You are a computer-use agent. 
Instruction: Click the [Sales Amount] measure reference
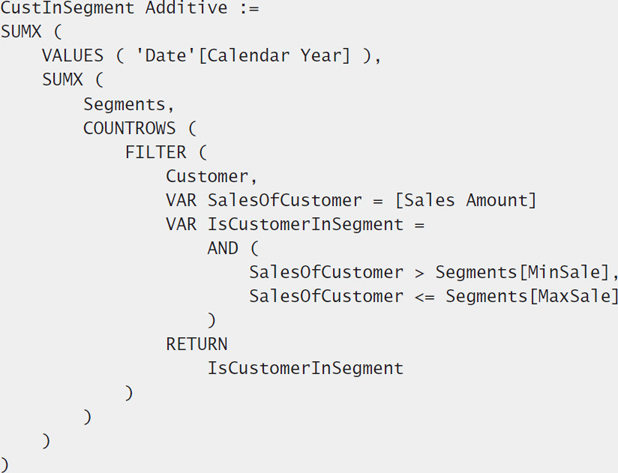[x=465, y=200]
